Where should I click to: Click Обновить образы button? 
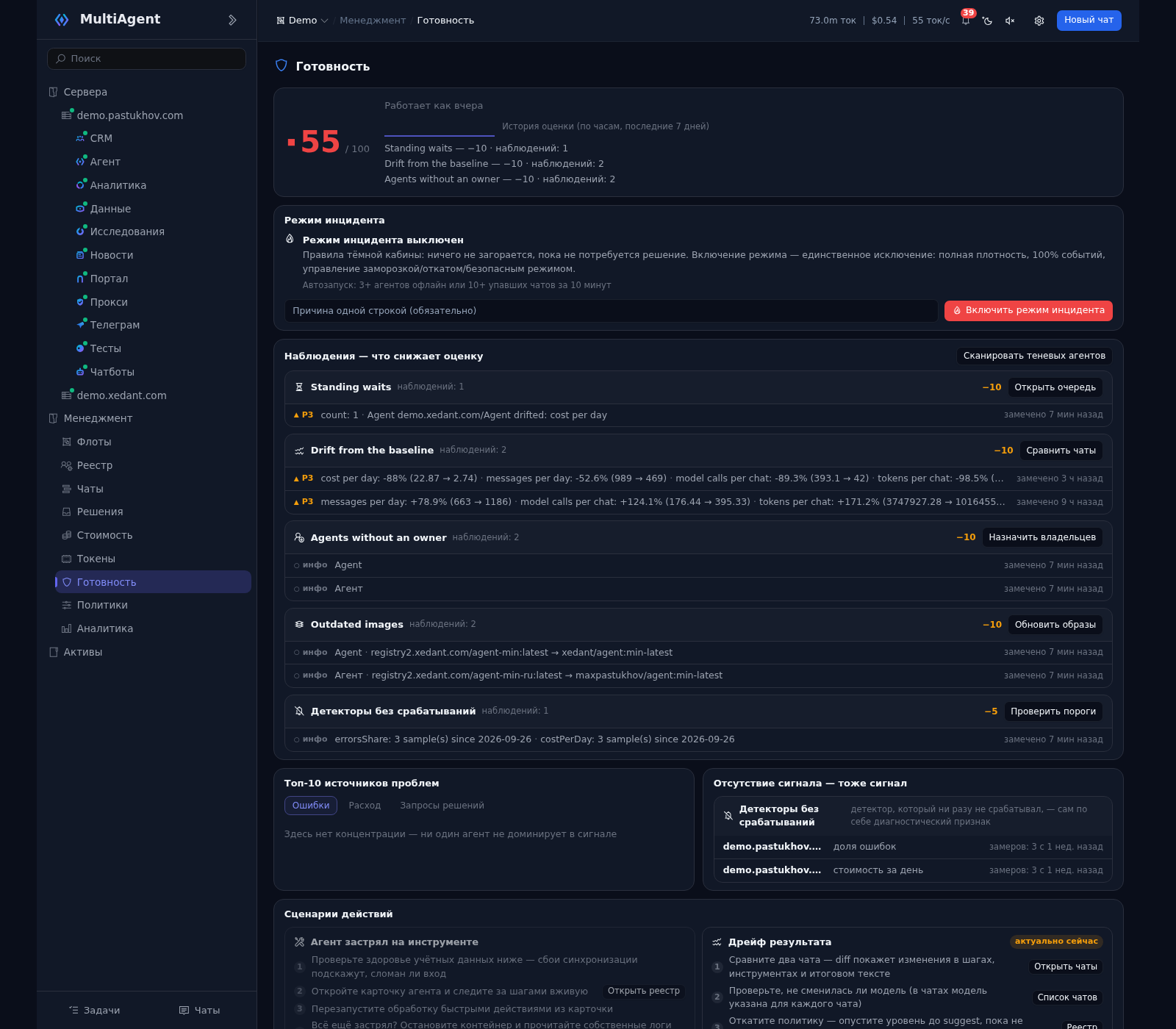(1055, 625)
